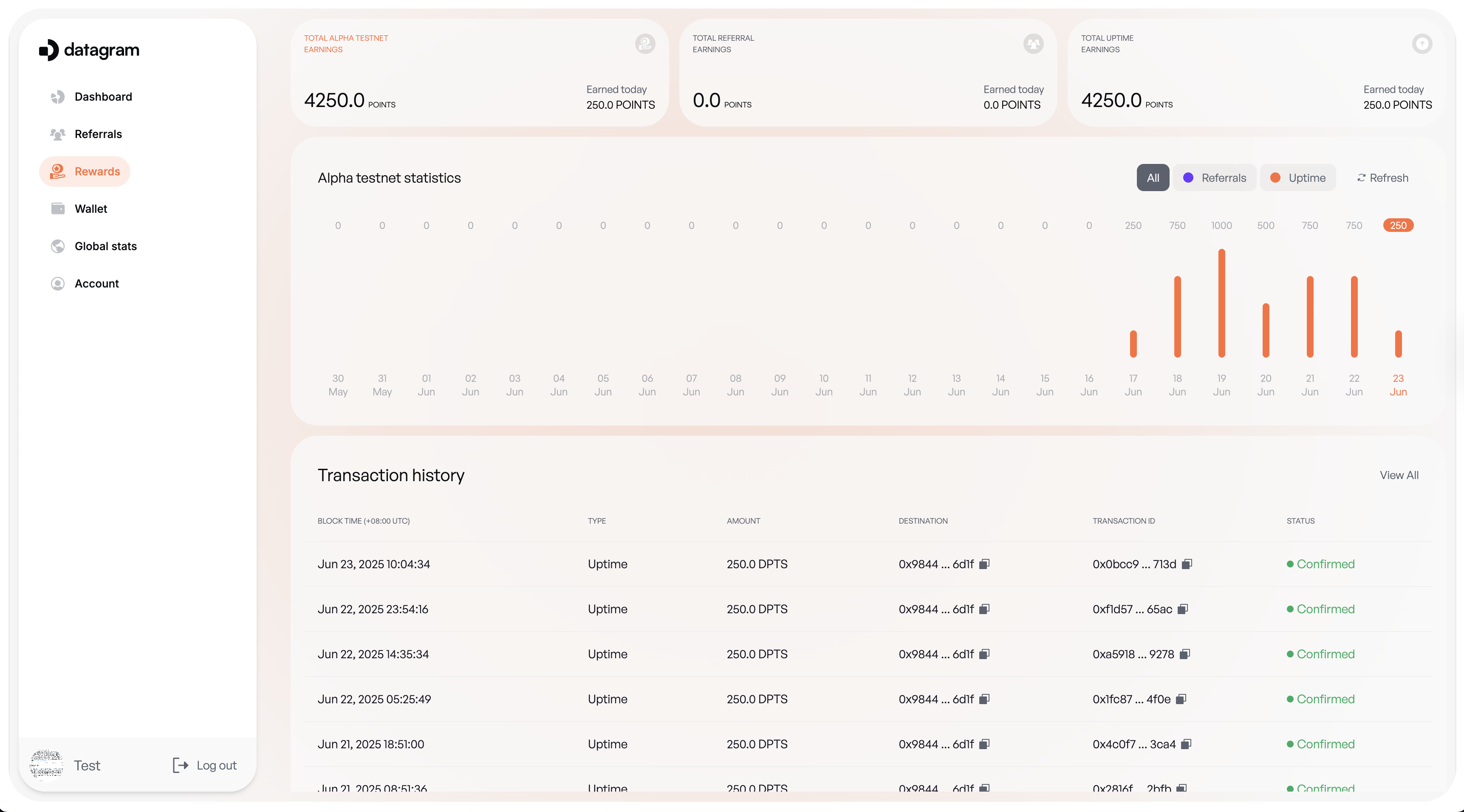Click View All transactions link
Viewport: 1464px width, 812px height.
point(1399,476)
